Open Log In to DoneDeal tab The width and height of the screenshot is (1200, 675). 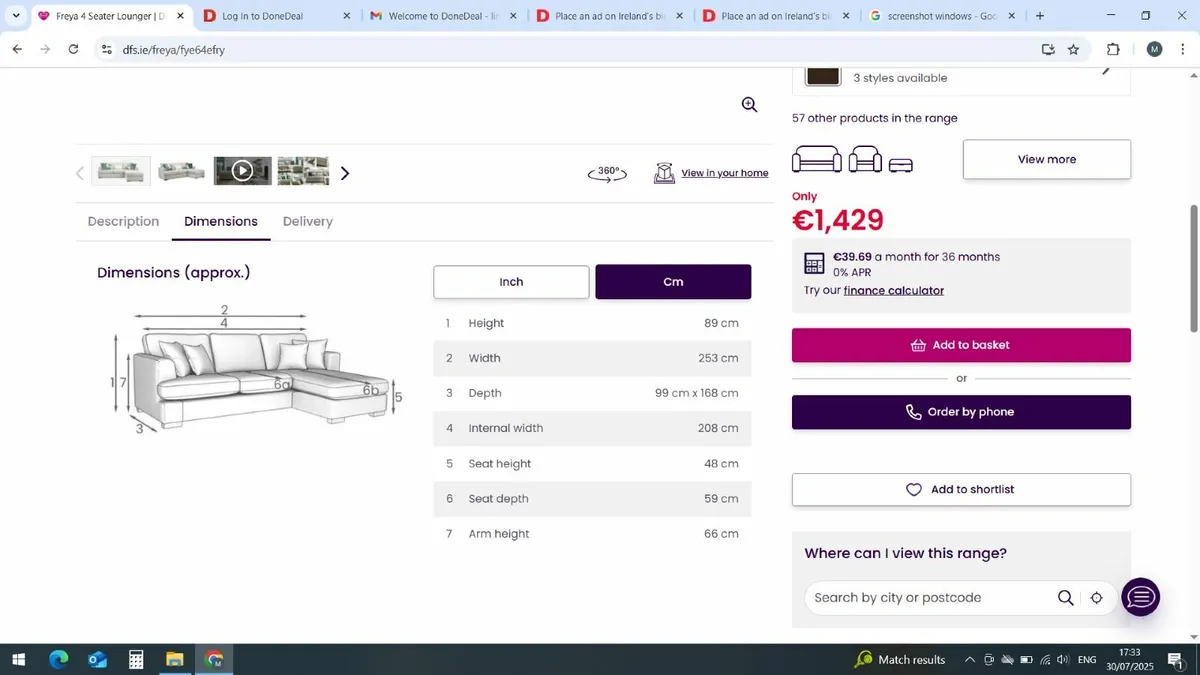276,16
